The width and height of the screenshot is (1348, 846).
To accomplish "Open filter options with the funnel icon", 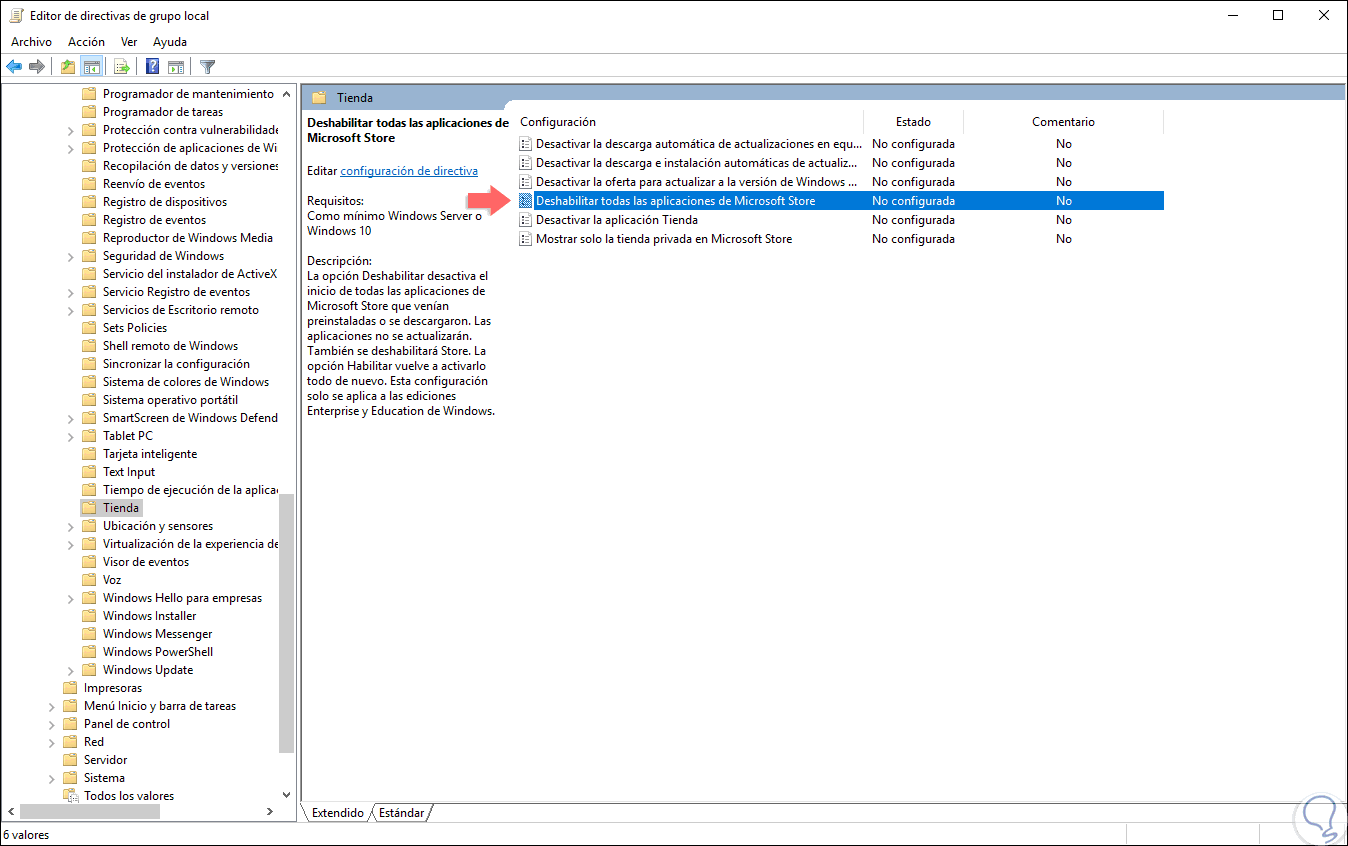I will tap(207, 67).
